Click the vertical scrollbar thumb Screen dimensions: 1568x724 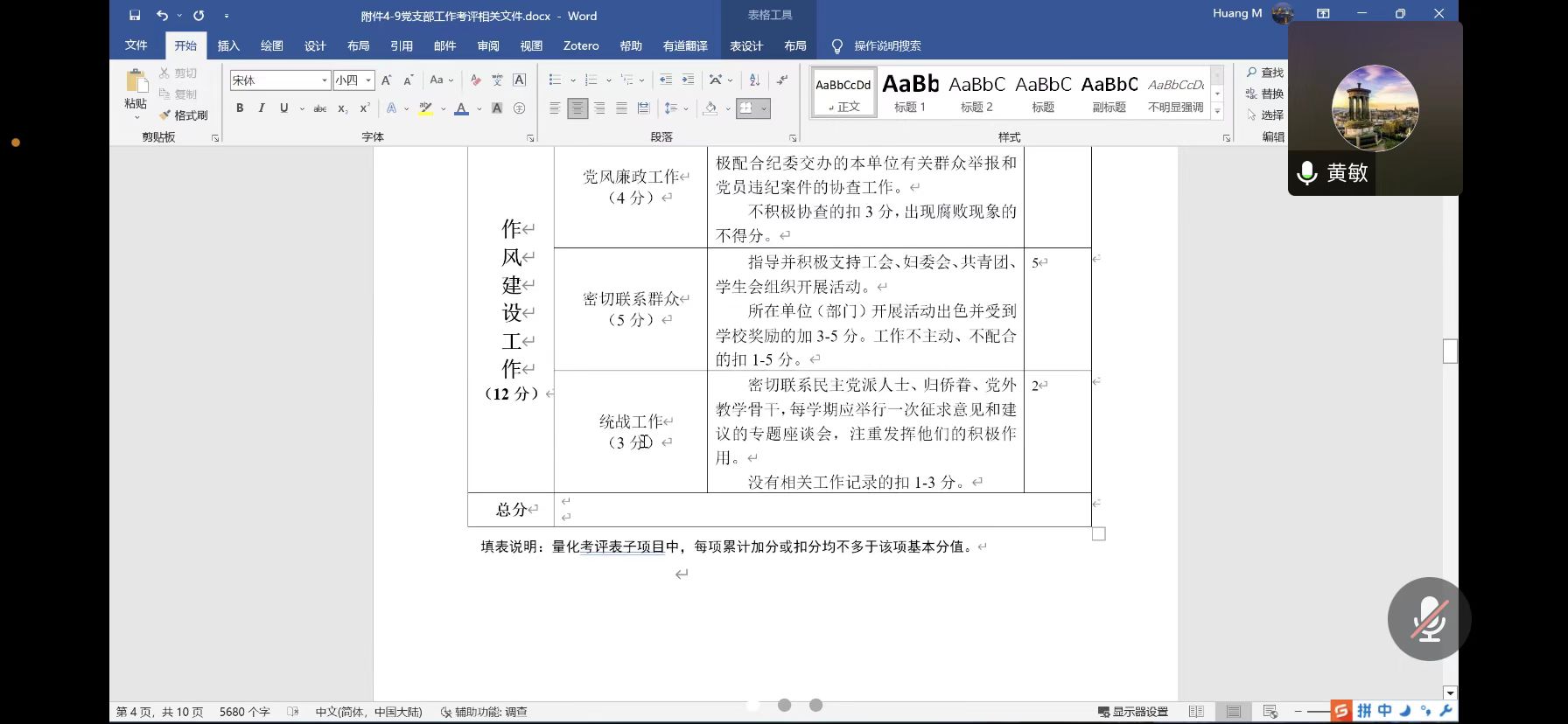point(1450,351)
